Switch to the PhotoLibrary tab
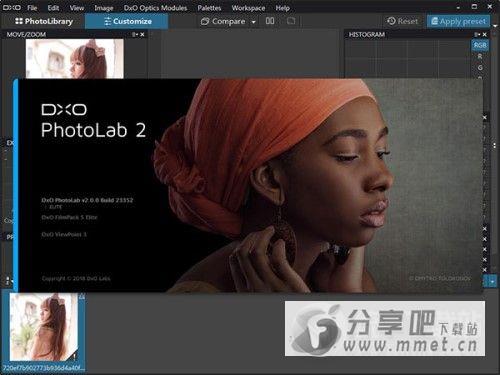This screenshot has height=375, width=500. point(44,21)
